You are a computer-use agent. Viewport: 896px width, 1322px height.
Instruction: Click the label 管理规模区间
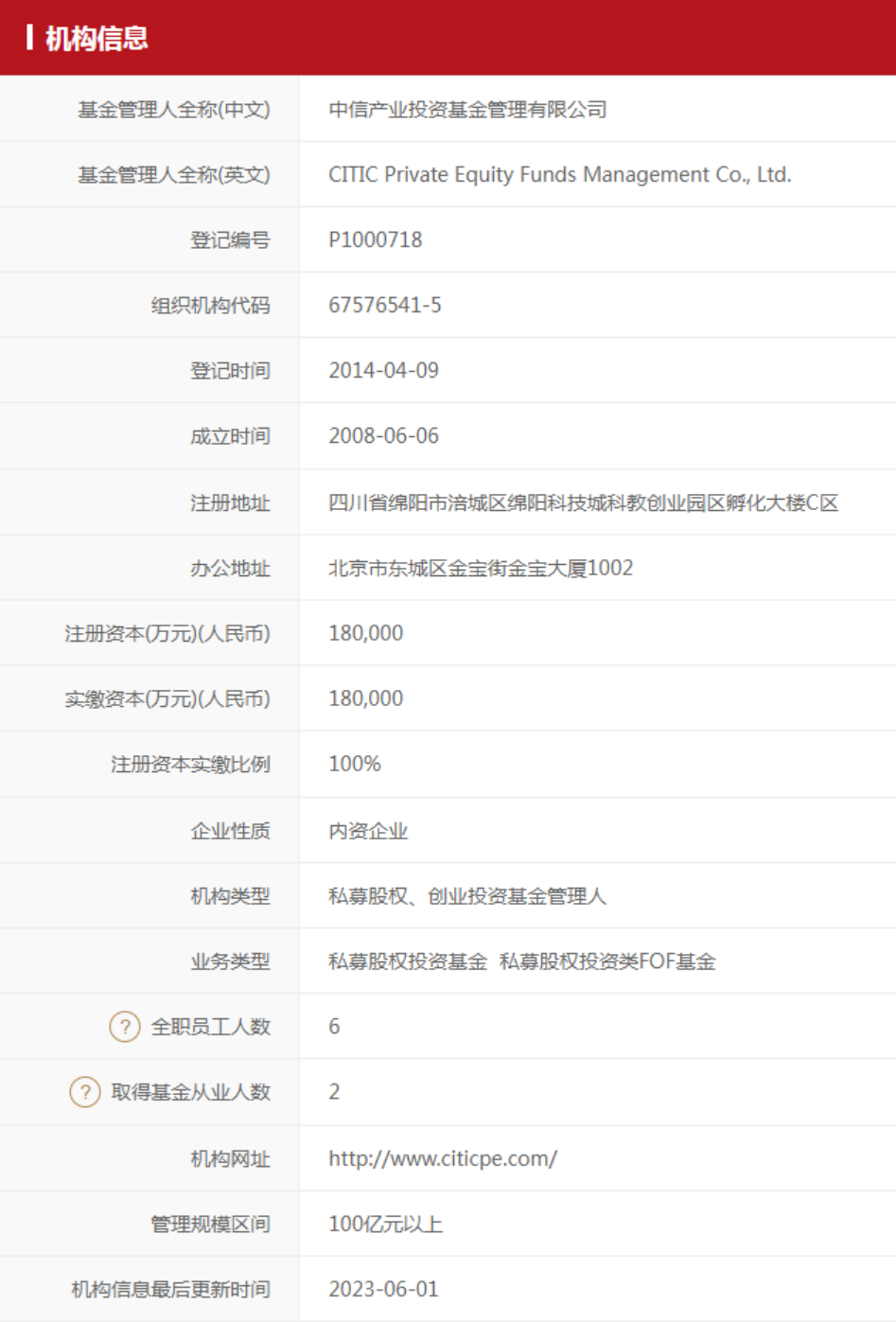[x=211, y=1225]
